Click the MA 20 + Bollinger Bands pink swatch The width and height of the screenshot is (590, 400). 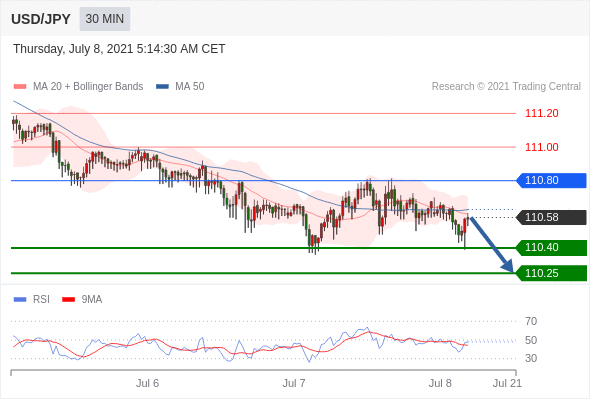click(20, 87)
